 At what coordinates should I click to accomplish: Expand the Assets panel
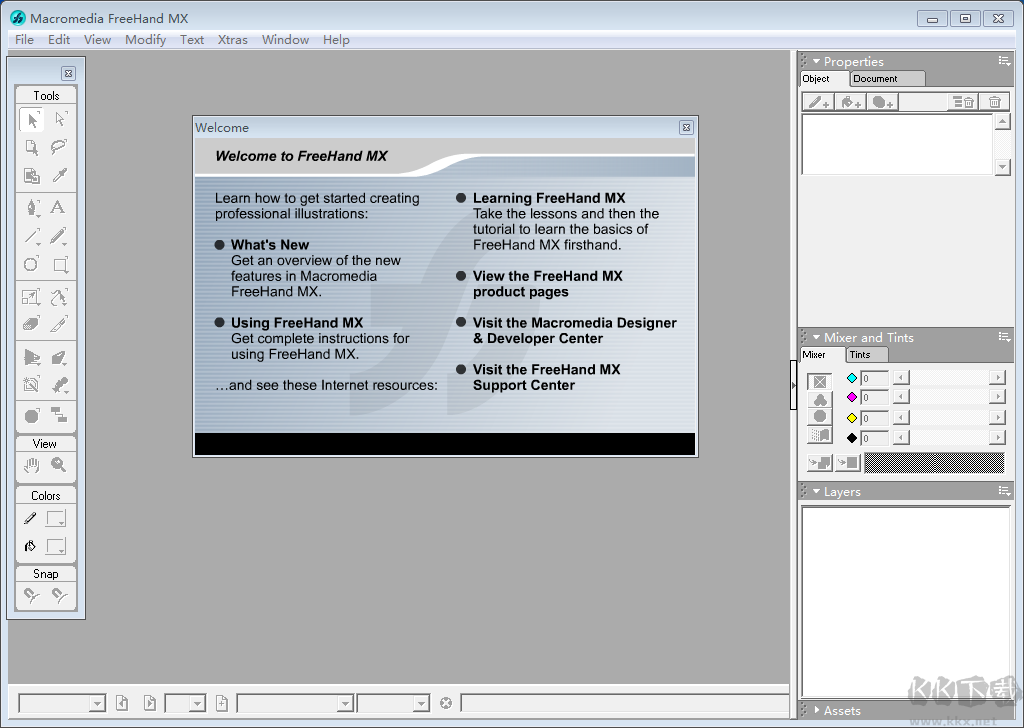click(816, 710)
